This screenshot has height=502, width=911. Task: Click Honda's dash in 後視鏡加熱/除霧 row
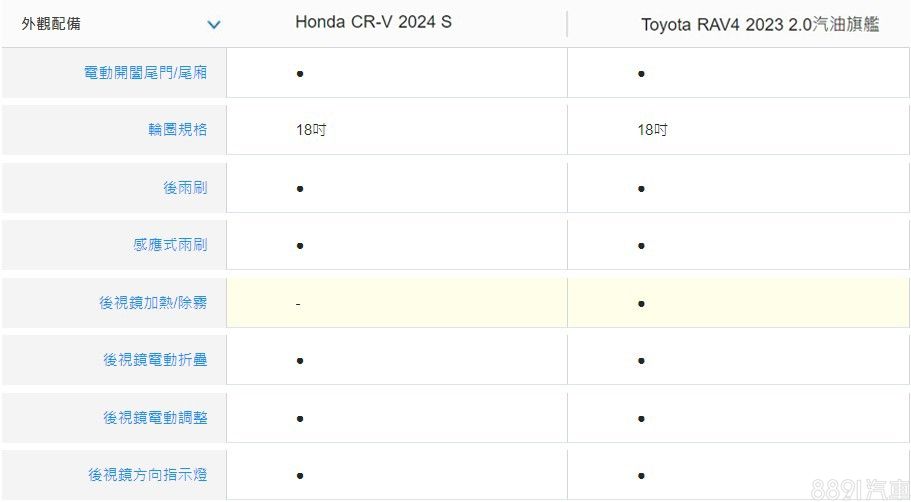coord(298,304)
